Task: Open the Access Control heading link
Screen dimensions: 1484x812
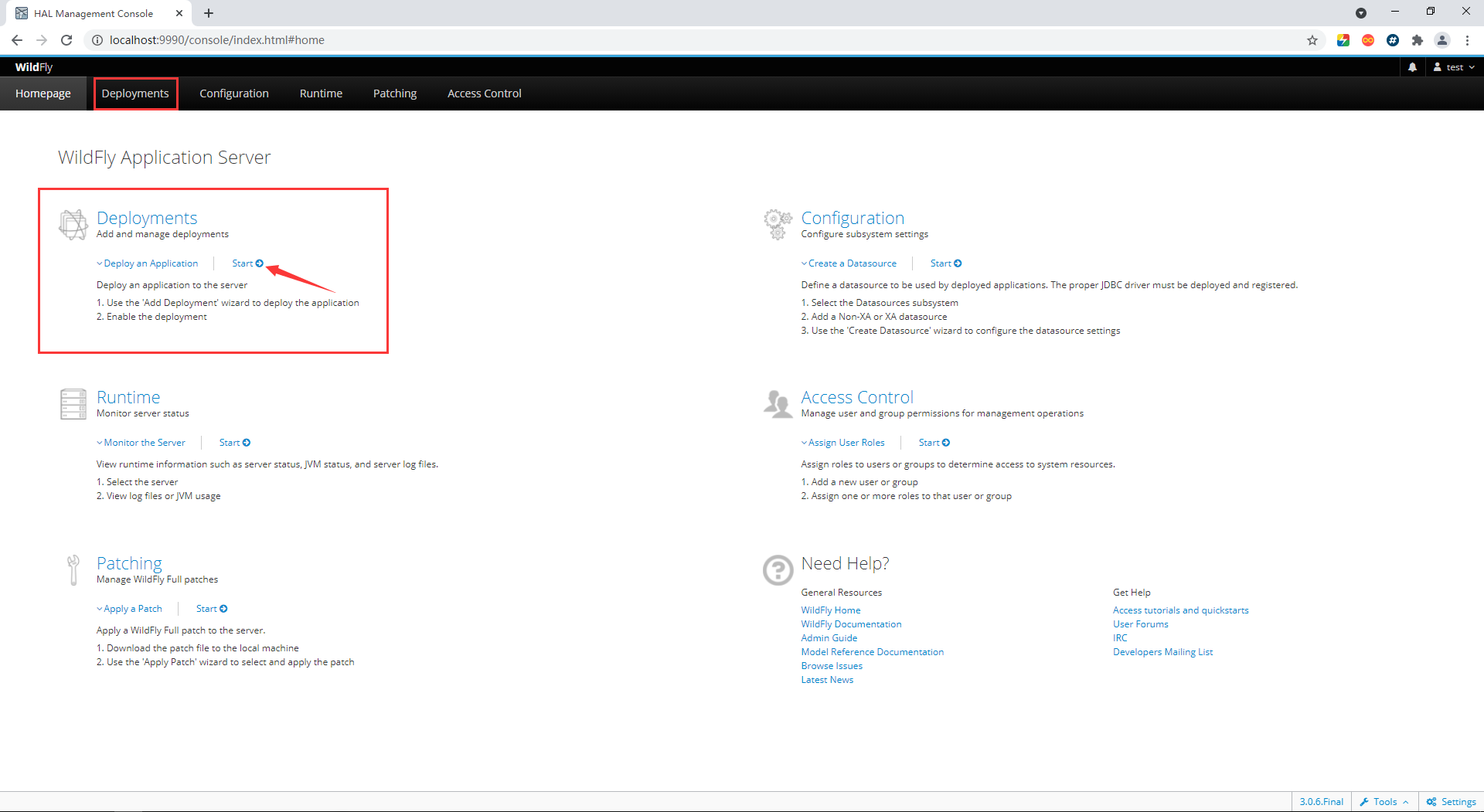Action: coord(857,397)
